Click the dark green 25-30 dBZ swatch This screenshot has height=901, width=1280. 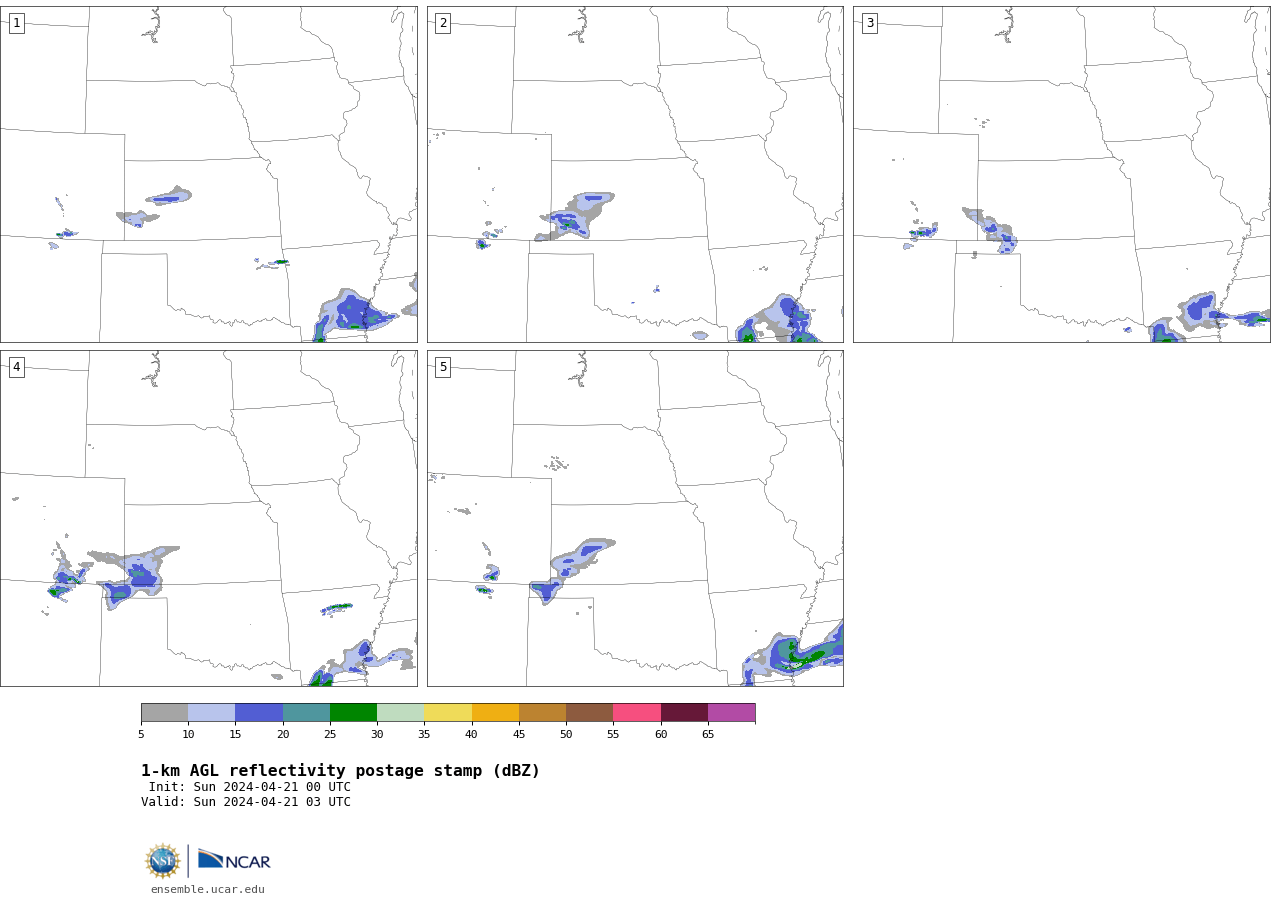(x=353, y=712)
